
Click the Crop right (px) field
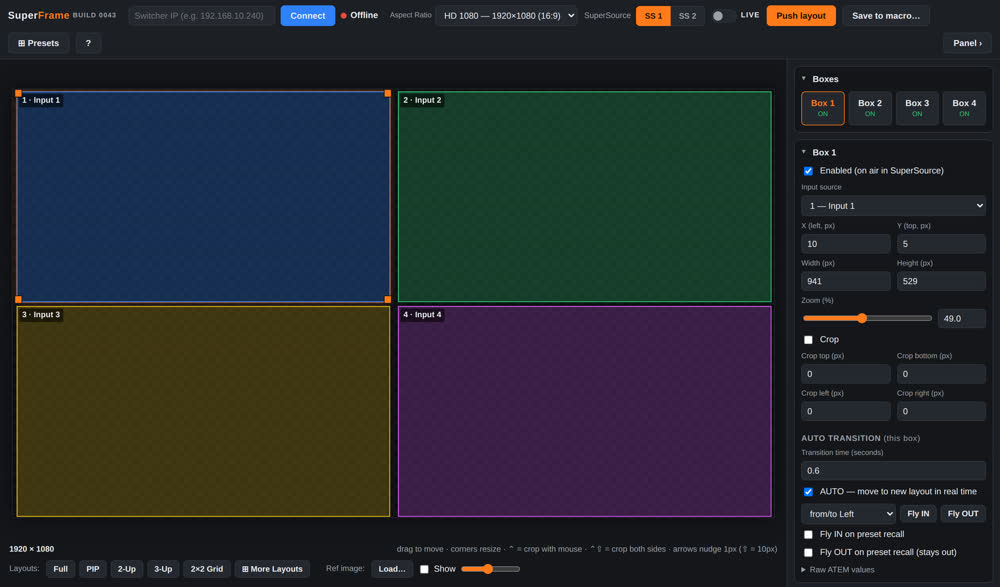tap(941, 411)
